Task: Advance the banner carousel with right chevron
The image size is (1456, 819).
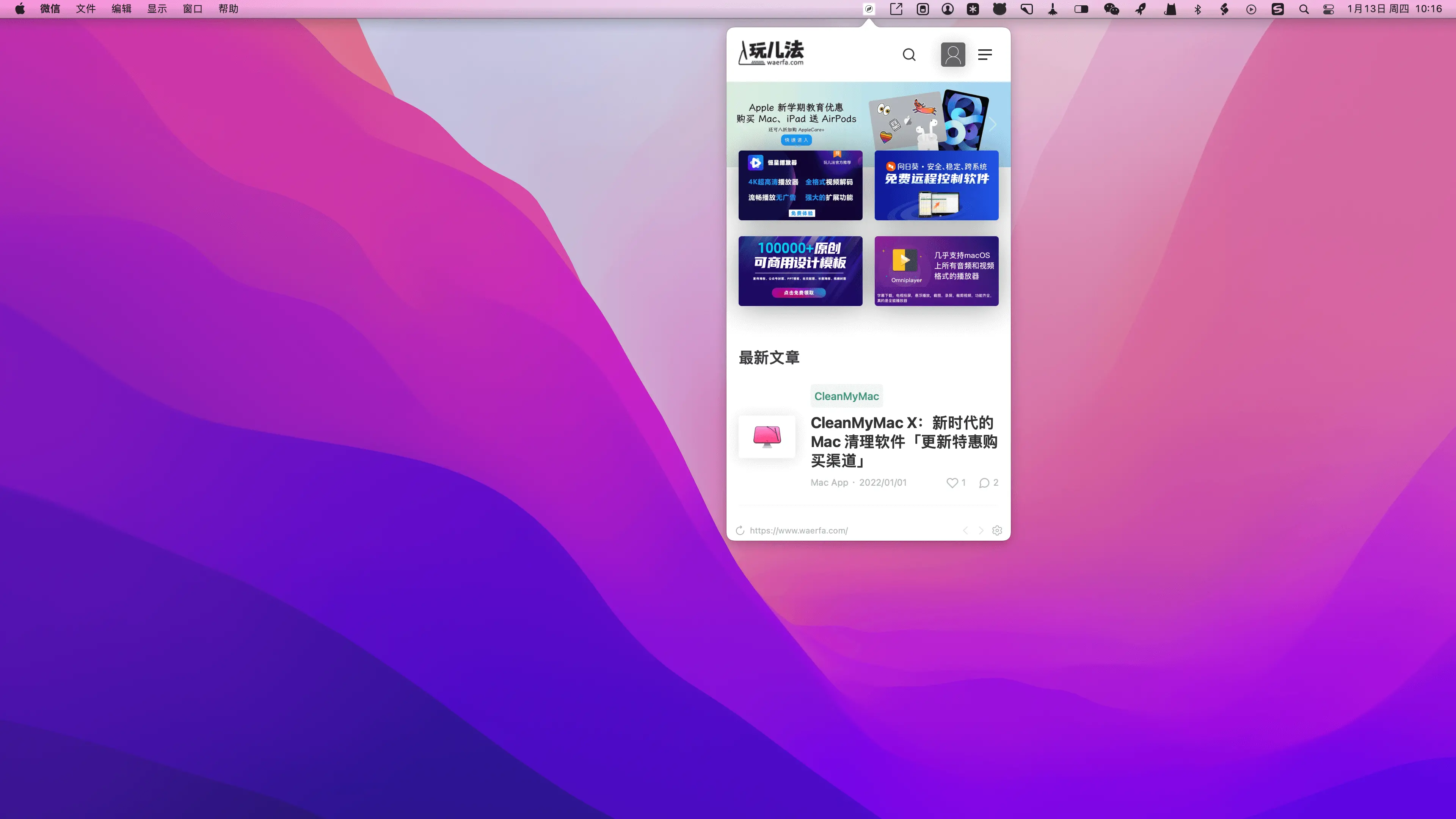Action: click(x=993, y=125)
